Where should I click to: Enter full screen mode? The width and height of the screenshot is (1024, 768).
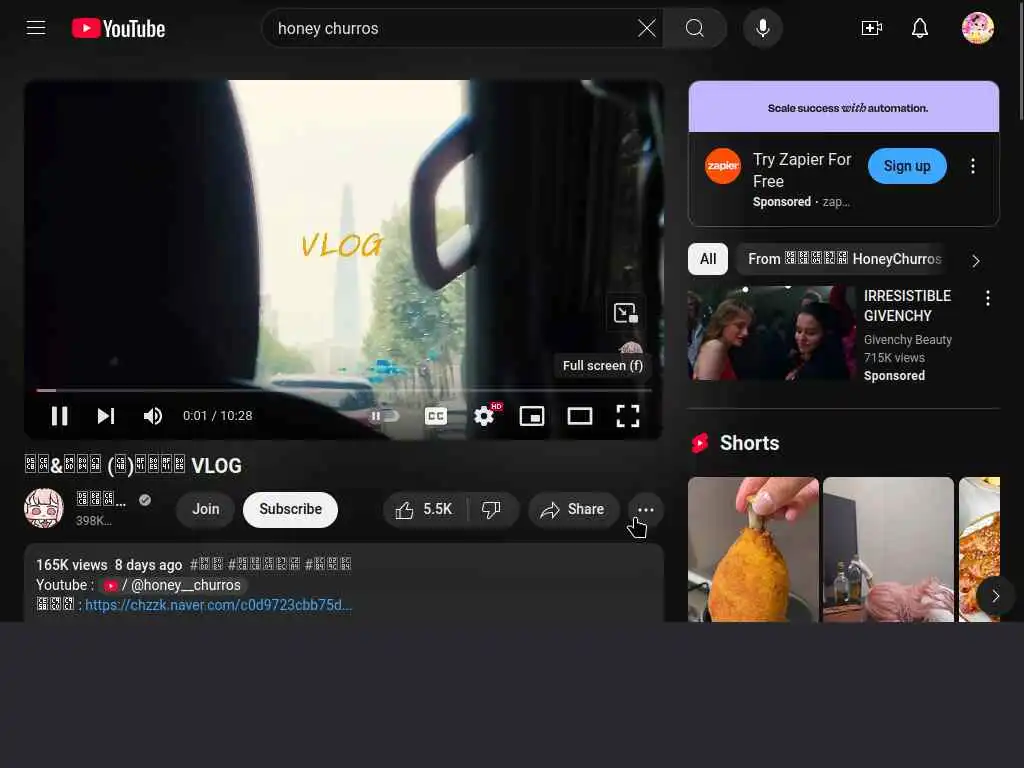coord(628,416)
